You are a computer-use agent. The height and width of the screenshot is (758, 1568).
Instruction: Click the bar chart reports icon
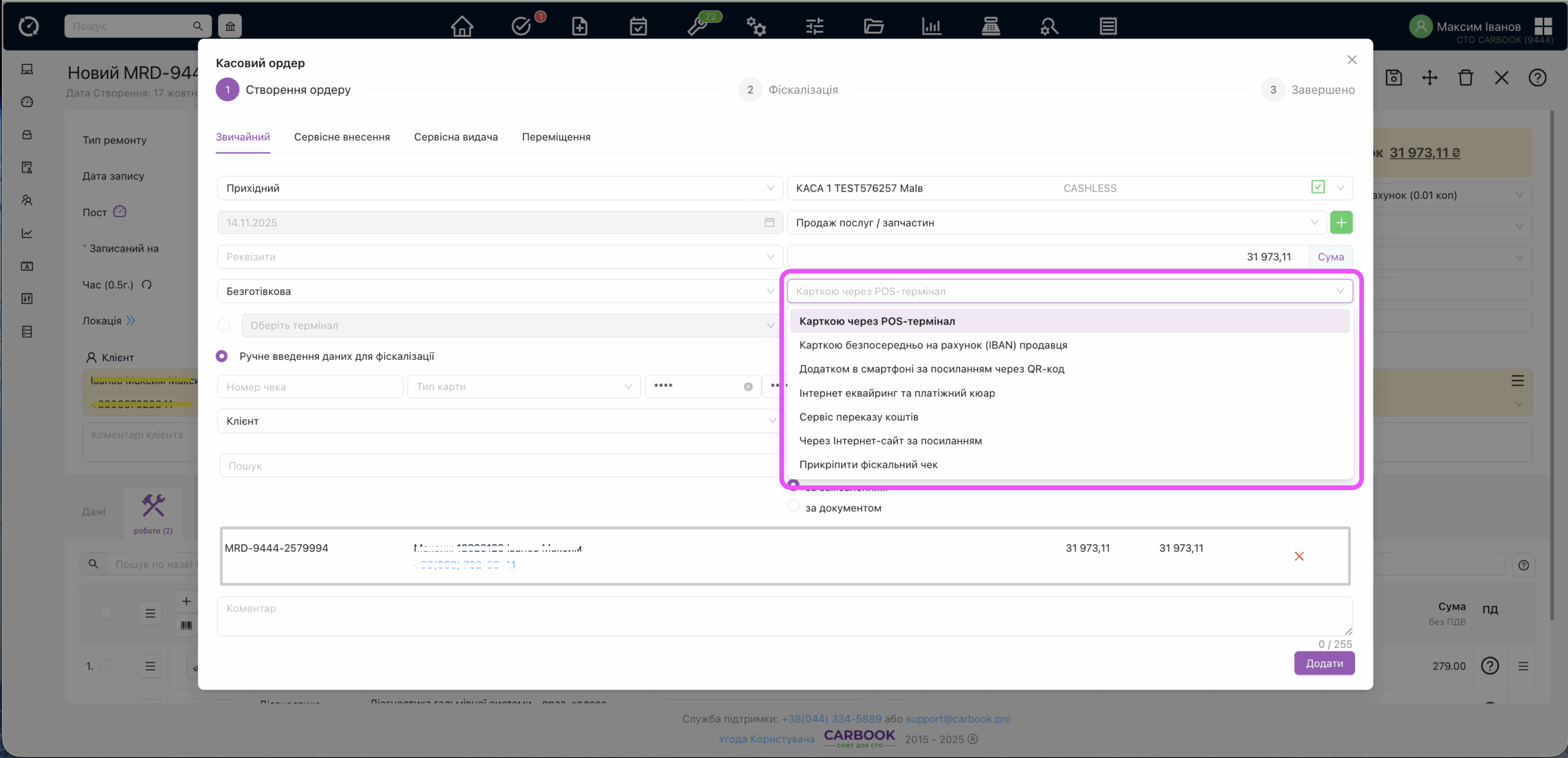tap(932, 26)
